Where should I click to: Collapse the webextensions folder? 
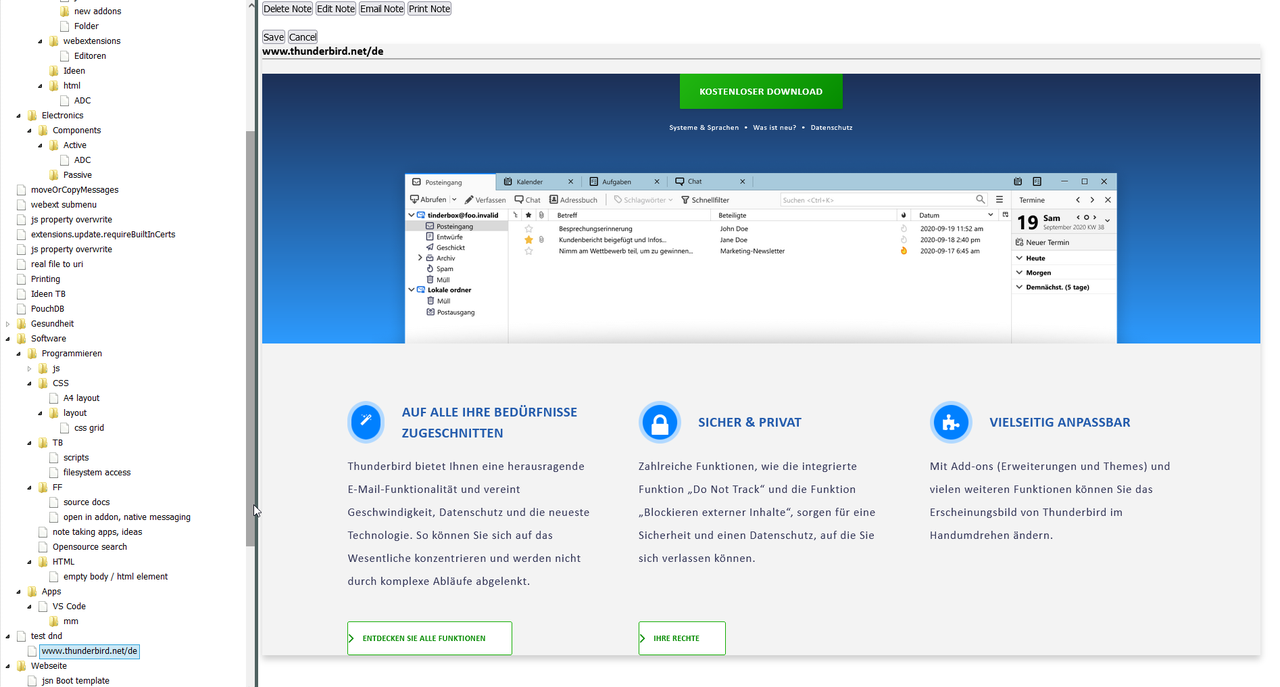[41, 41]
